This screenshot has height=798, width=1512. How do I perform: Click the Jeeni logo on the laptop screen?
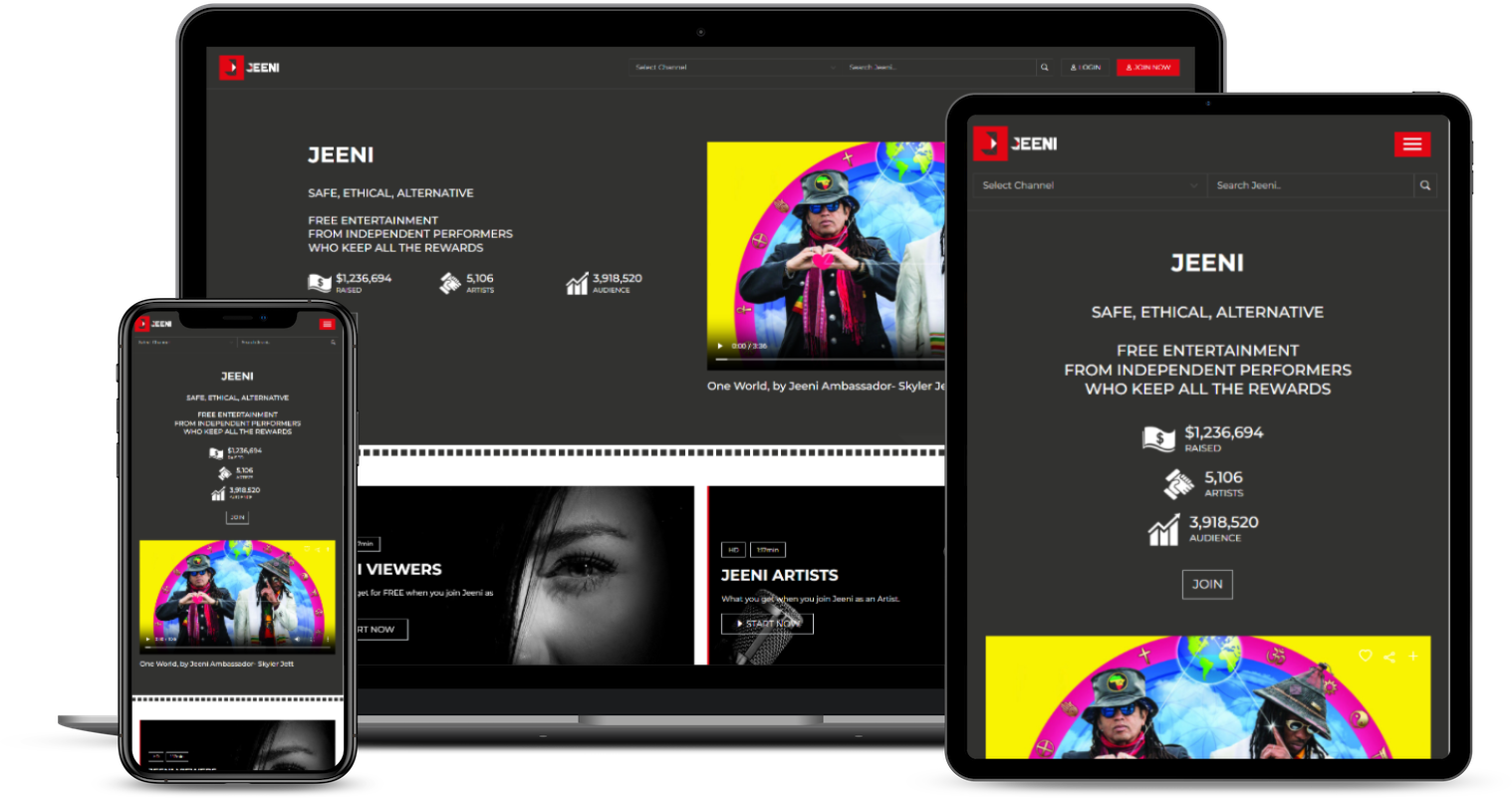click(x=249, y=68)
